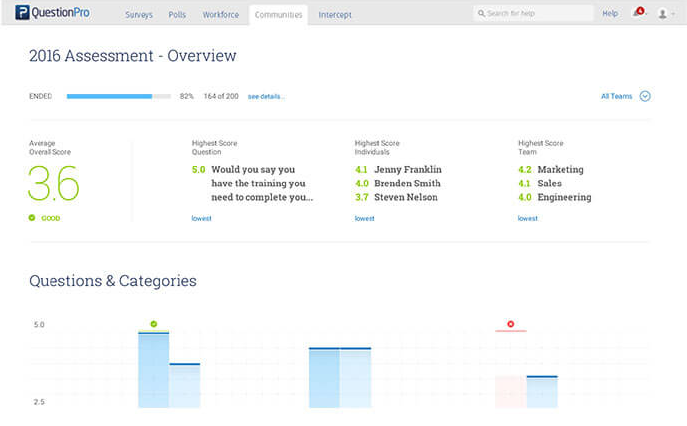Open the notifications bell icon
The height and width of the screenshot is (426, 687).
[x=638, y=15]
